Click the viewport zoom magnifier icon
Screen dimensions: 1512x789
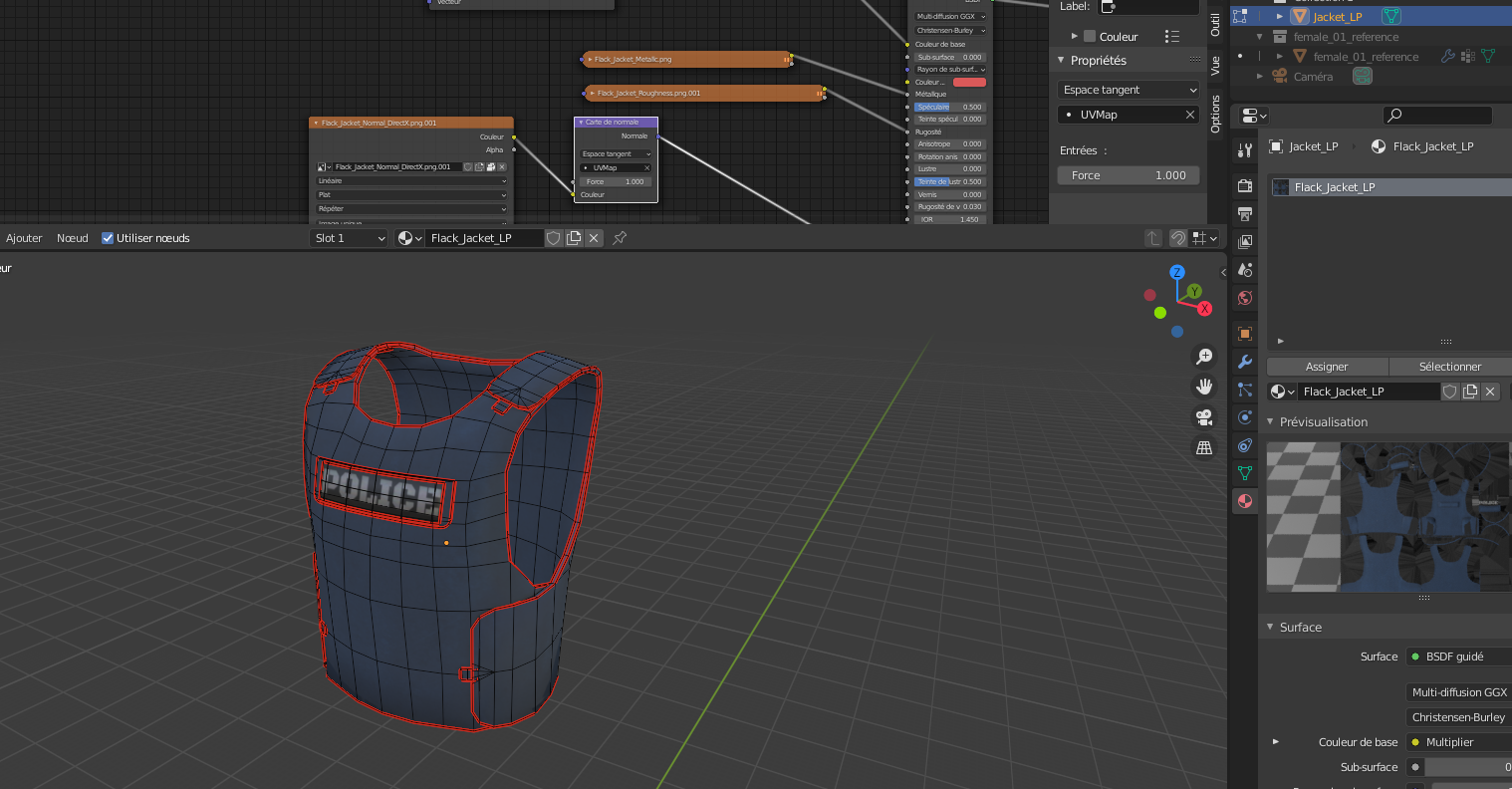point(1204,357)
